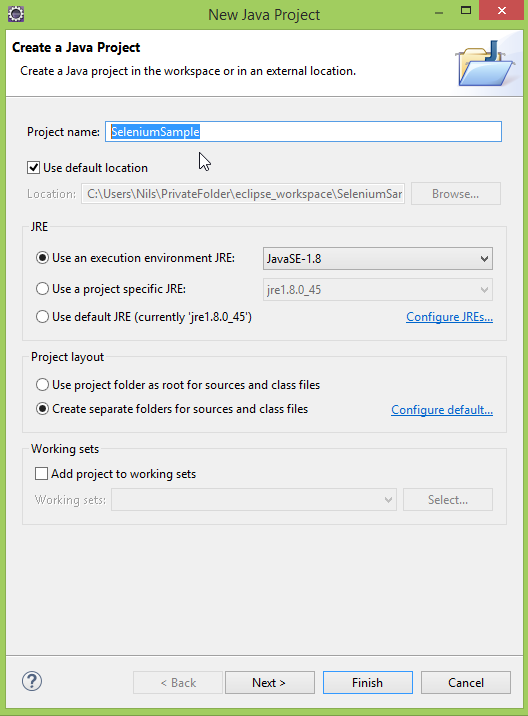The height and width of the screenshot is (716, 528).
Task: Go to next page with Next button
Action: (269, 683)
